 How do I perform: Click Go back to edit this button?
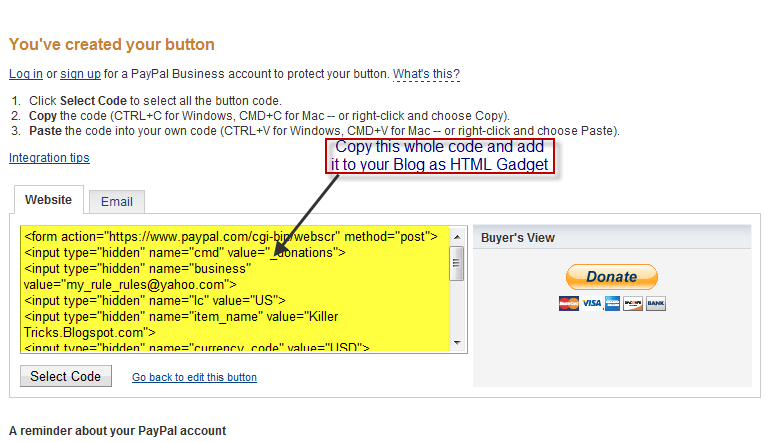click(194, 377)
